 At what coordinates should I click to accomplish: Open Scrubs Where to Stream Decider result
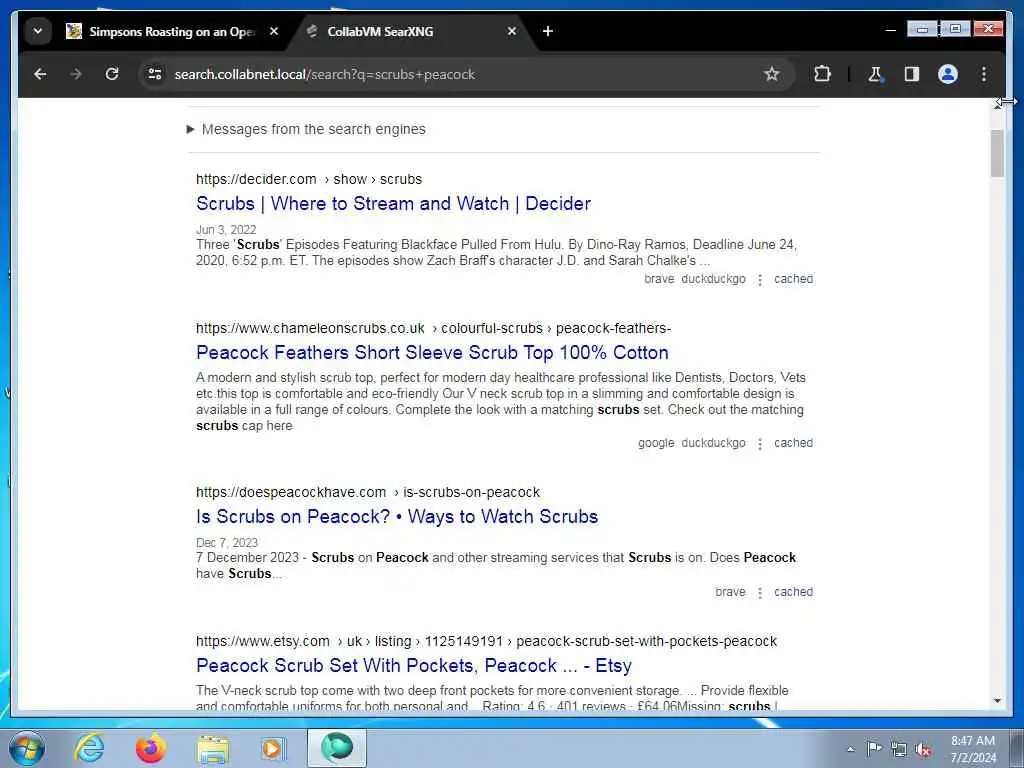point(393,204)
